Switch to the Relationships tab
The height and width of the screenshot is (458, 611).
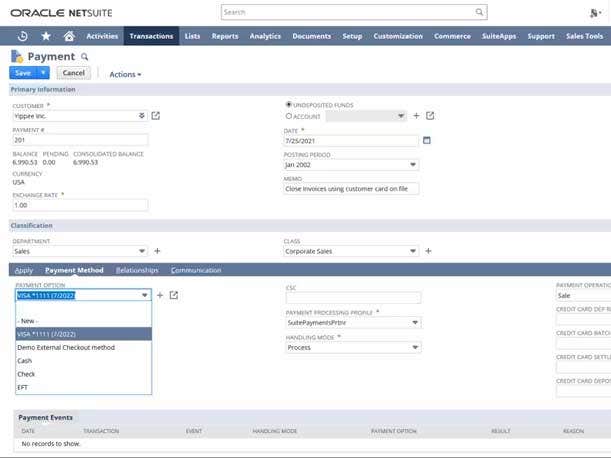(x=137, y=270)
